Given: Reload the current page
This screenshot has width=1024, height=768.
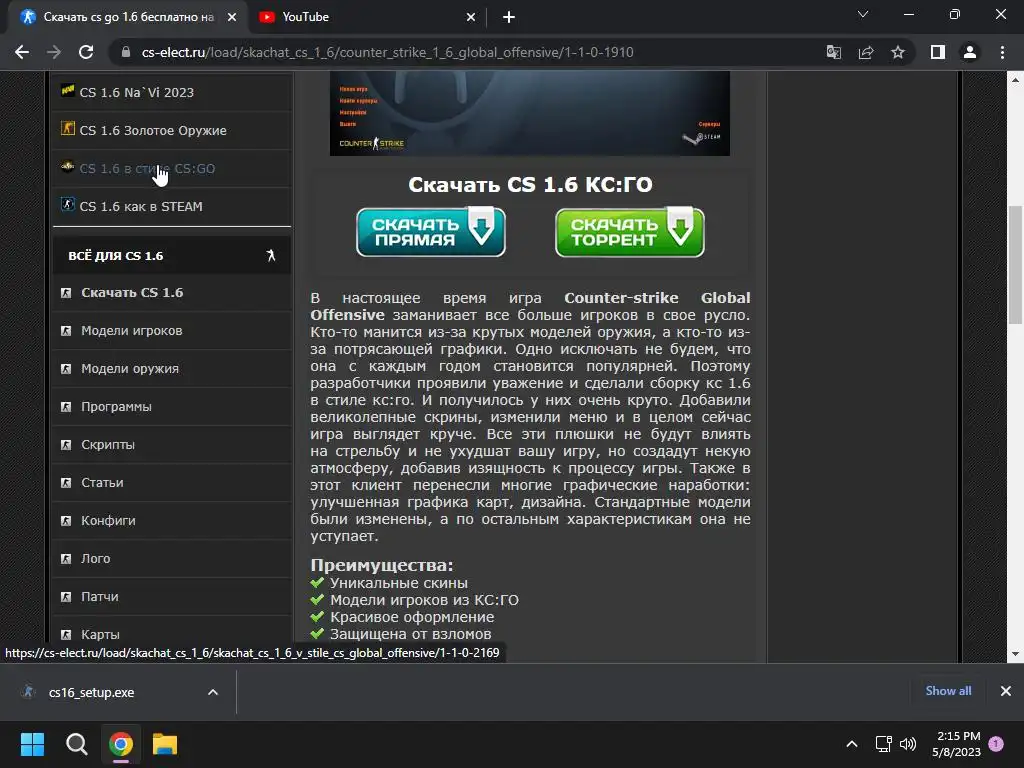Looking at the screenshot, I should click(86, 52).
